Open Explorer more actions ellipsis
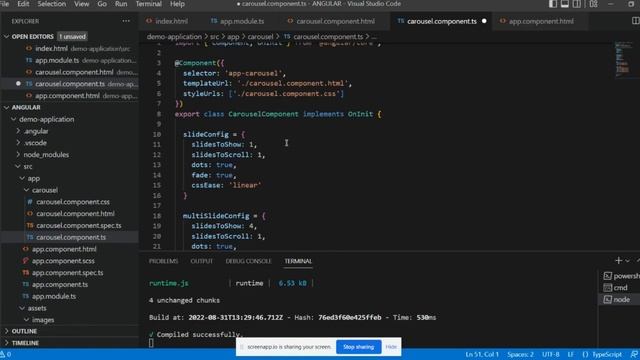Screen dimensions: 640x360 click(x=126, y=21)
